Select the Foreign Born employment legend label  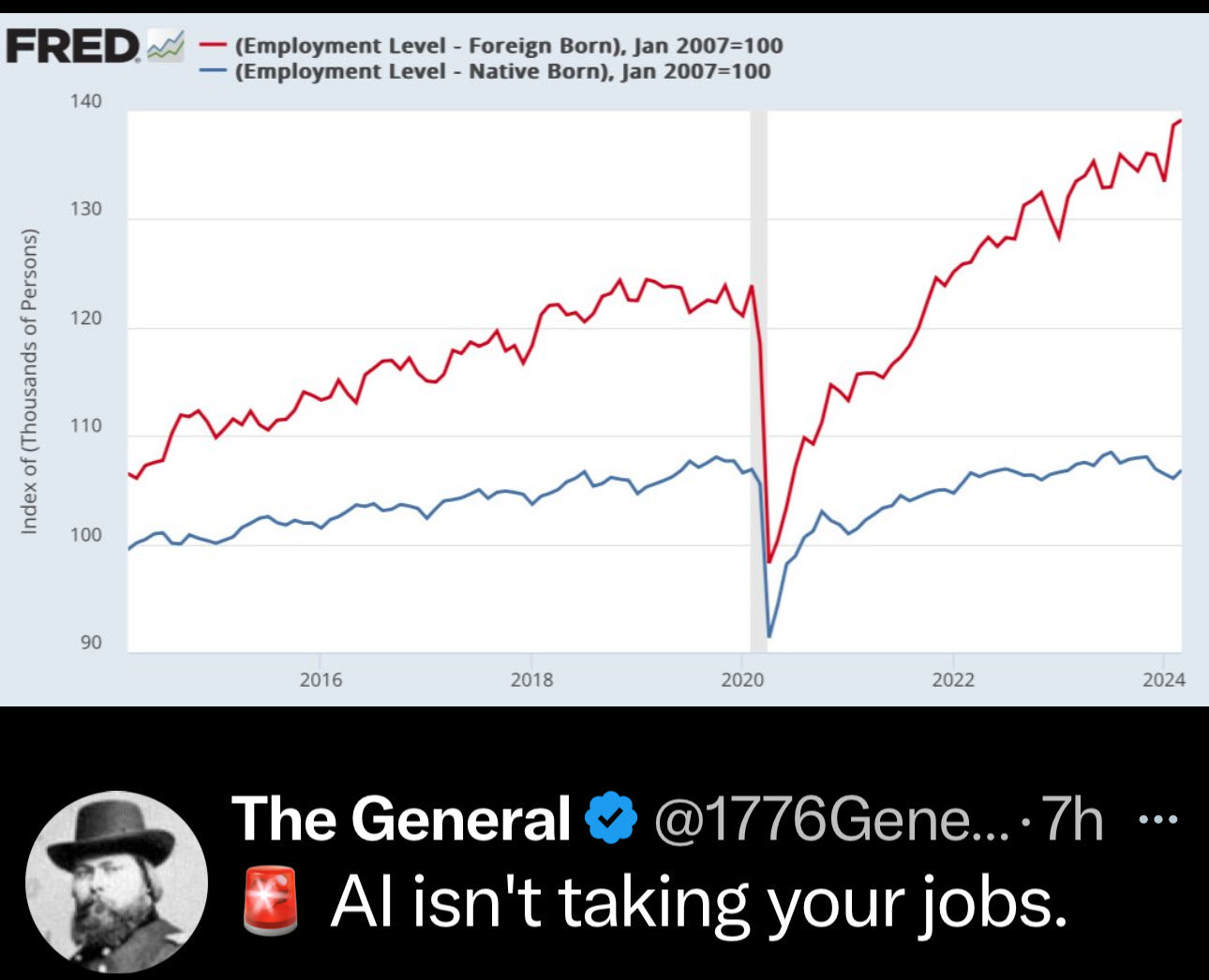click(x=509, y=46)
